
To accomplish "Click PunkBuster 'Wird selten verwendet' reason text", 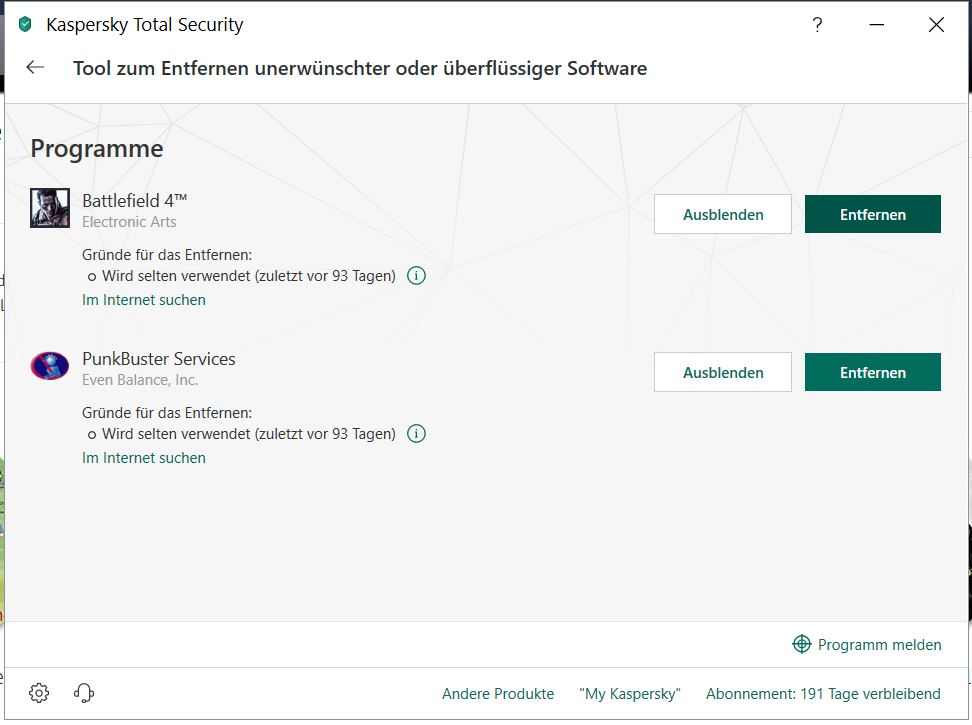I will pyautogui.click(x=249, y=434).
